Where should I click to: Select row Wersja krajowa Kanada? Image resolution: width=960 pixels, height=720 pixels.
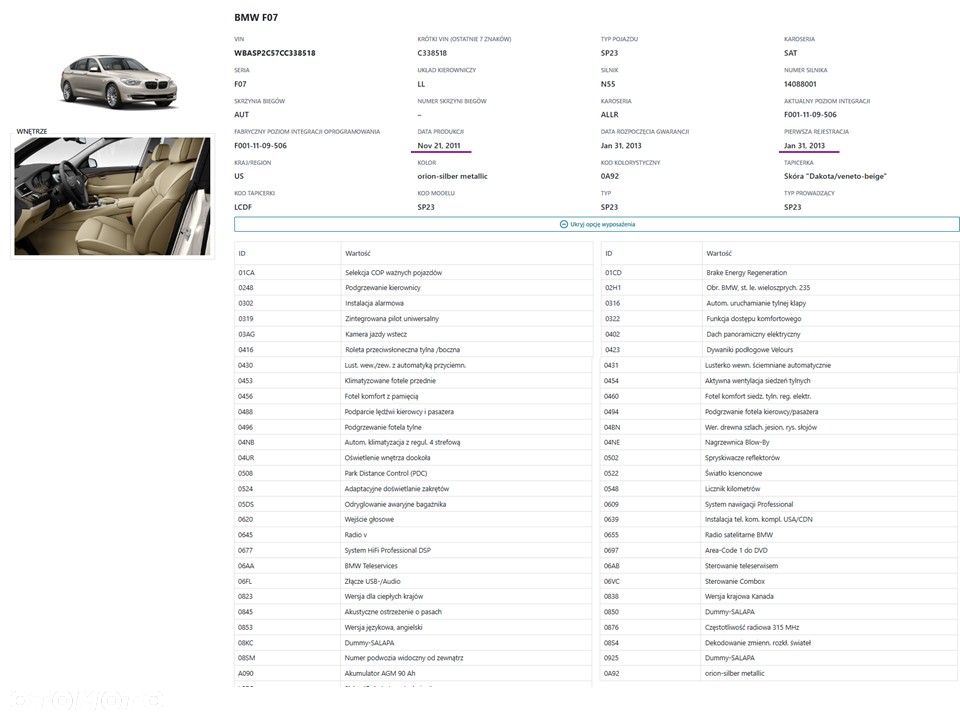(780, 596)
